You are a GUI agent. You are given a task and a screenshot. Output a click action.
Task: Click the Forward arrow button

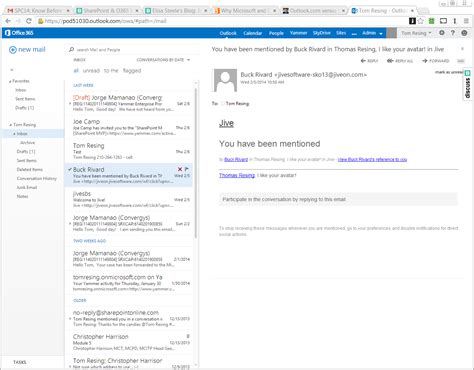click(x=435, y=61)
